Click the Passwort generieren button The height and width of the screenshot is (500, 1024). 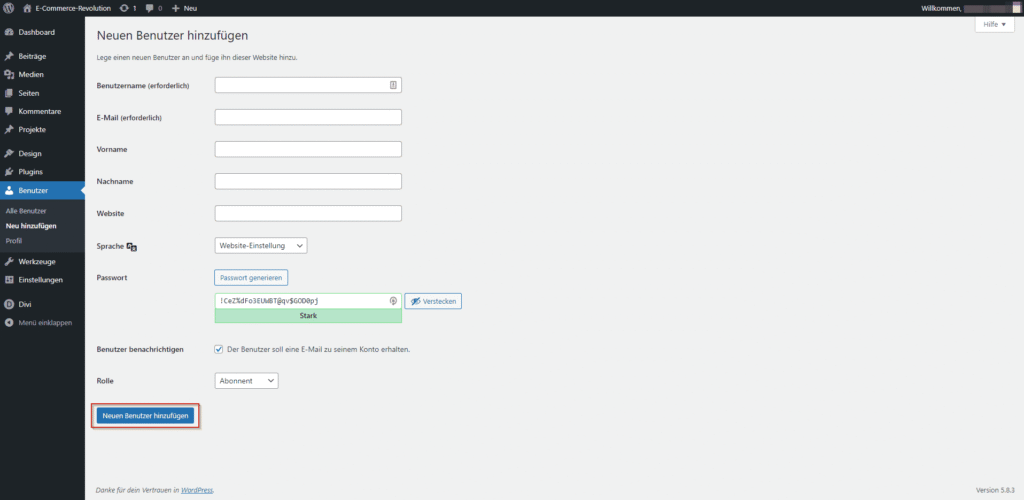tap(251, 277)
